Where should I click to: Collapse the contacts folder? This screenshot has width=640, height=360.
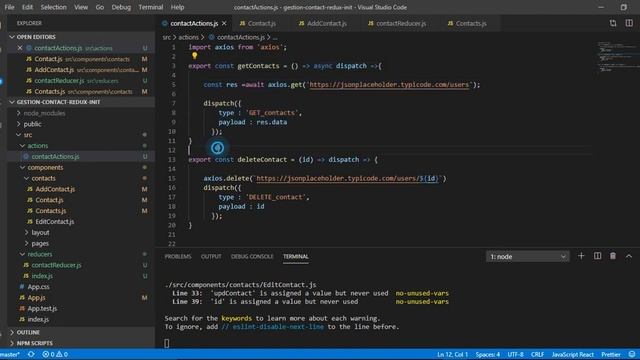[x=43, y=178]
